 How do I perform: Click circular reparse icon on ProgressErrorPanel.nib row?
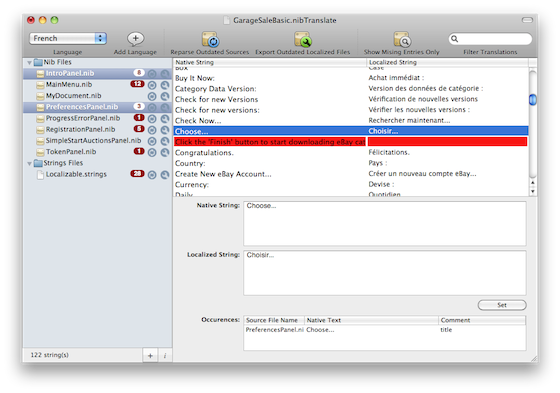click(152, 119)
